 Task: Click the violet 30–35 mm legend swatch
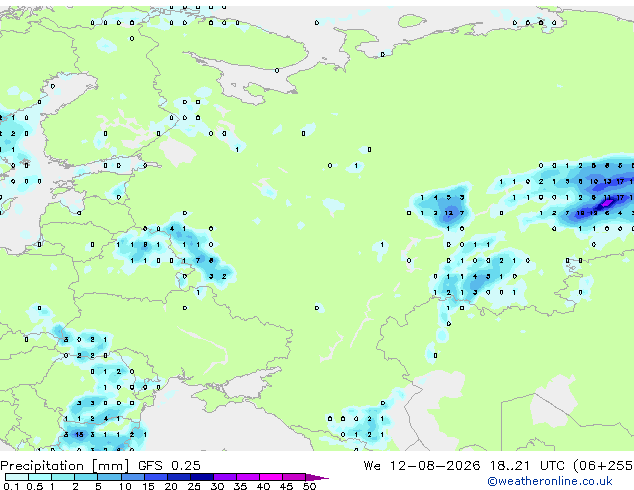225,477
